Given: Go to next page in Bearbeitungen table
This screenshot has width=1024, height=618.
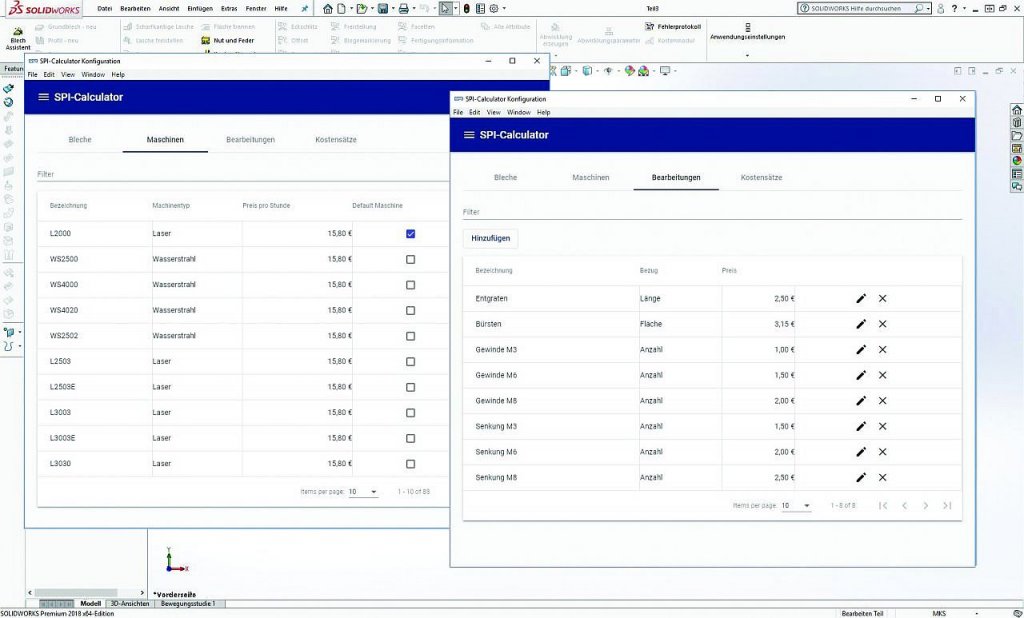Looking at the screenshot, I should pos(925,506).
